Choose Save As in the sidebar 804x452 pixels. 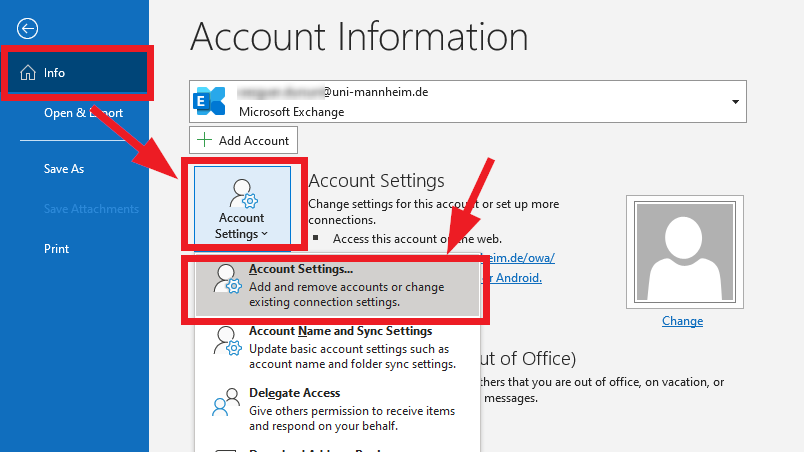[64, 169]
